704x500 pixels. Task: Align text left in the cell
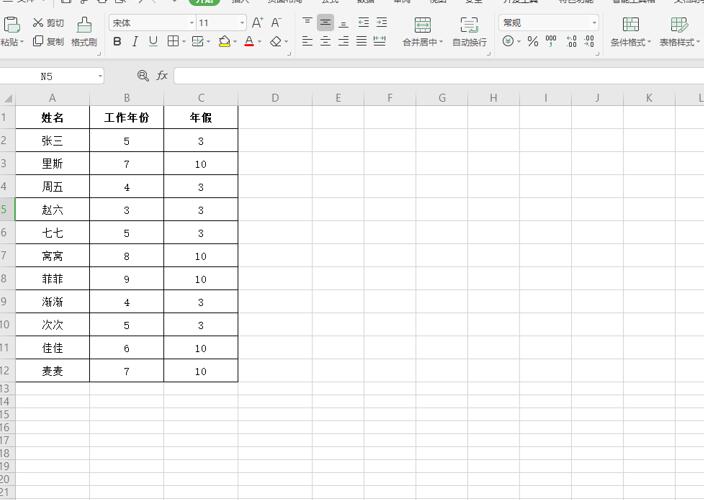tap(307, 41)
